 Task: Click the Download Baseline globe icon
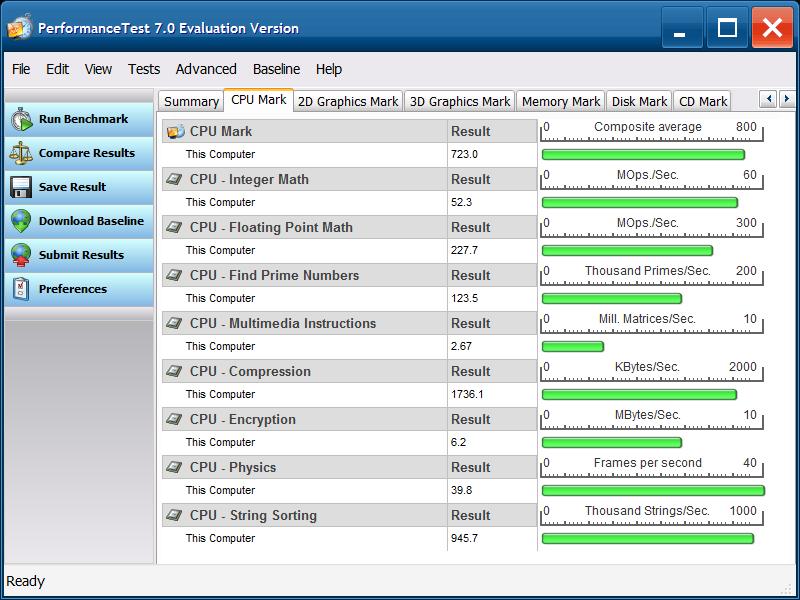21,221
